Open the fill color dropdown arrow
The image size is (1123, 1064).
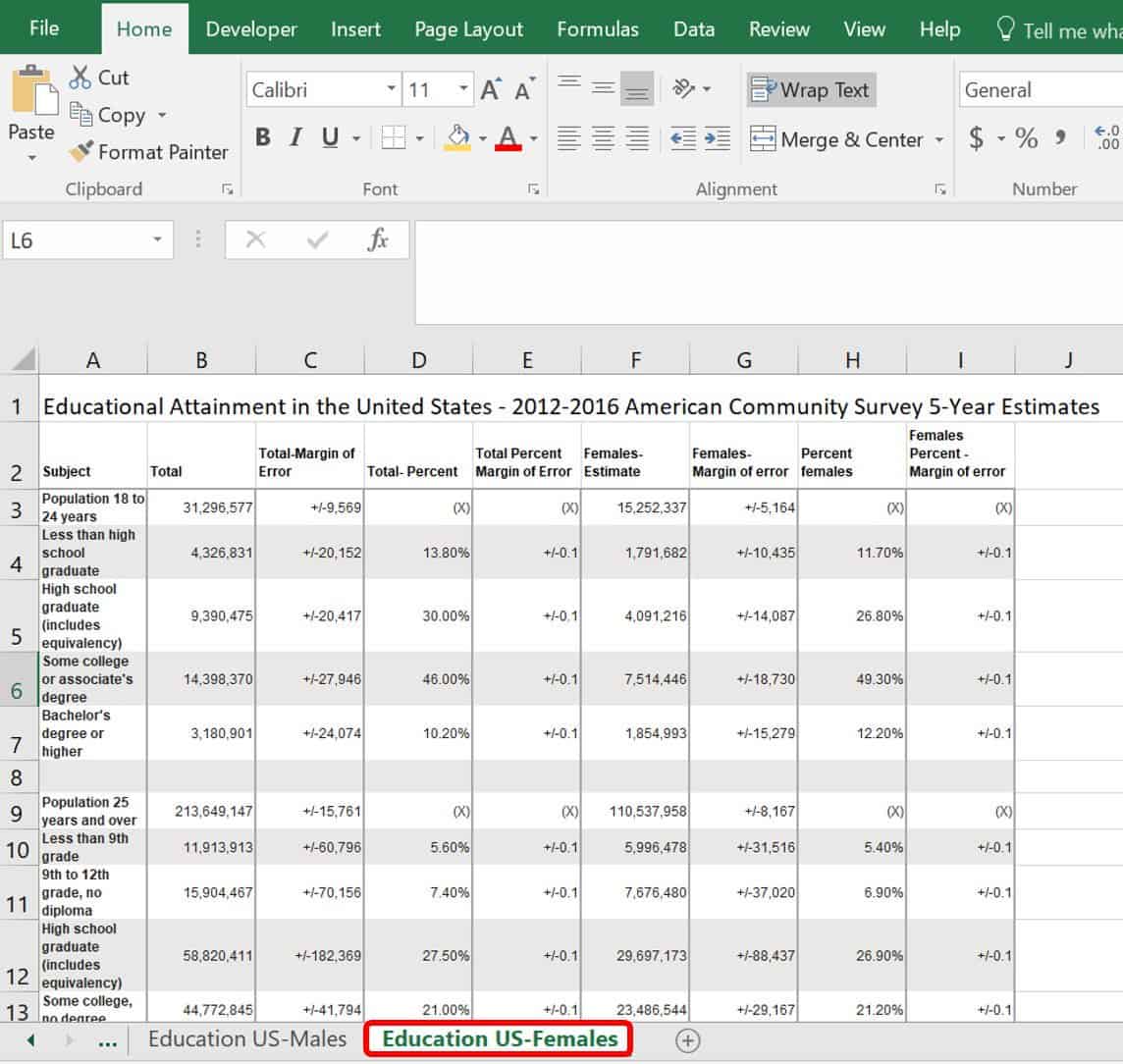click(x=482, y=137)
